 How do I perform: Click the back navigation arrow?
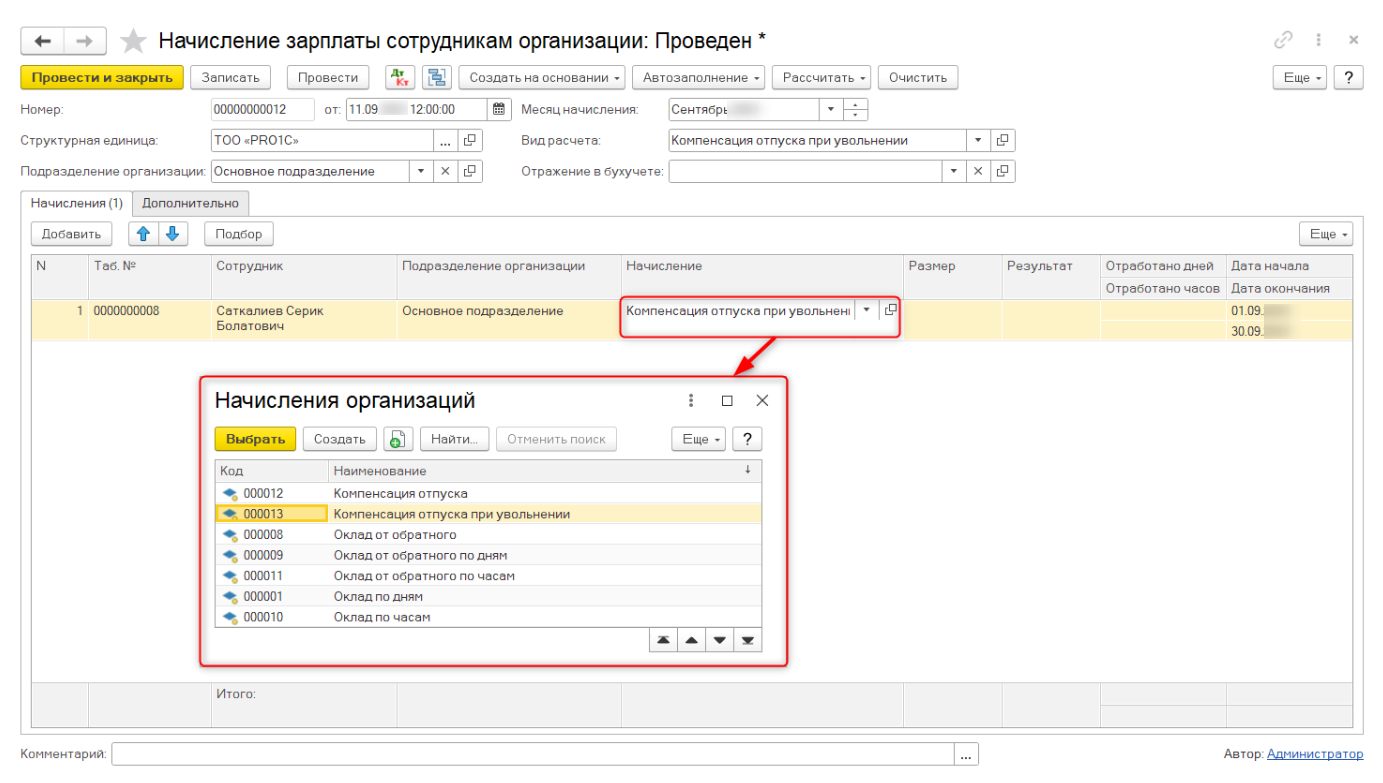42,41
